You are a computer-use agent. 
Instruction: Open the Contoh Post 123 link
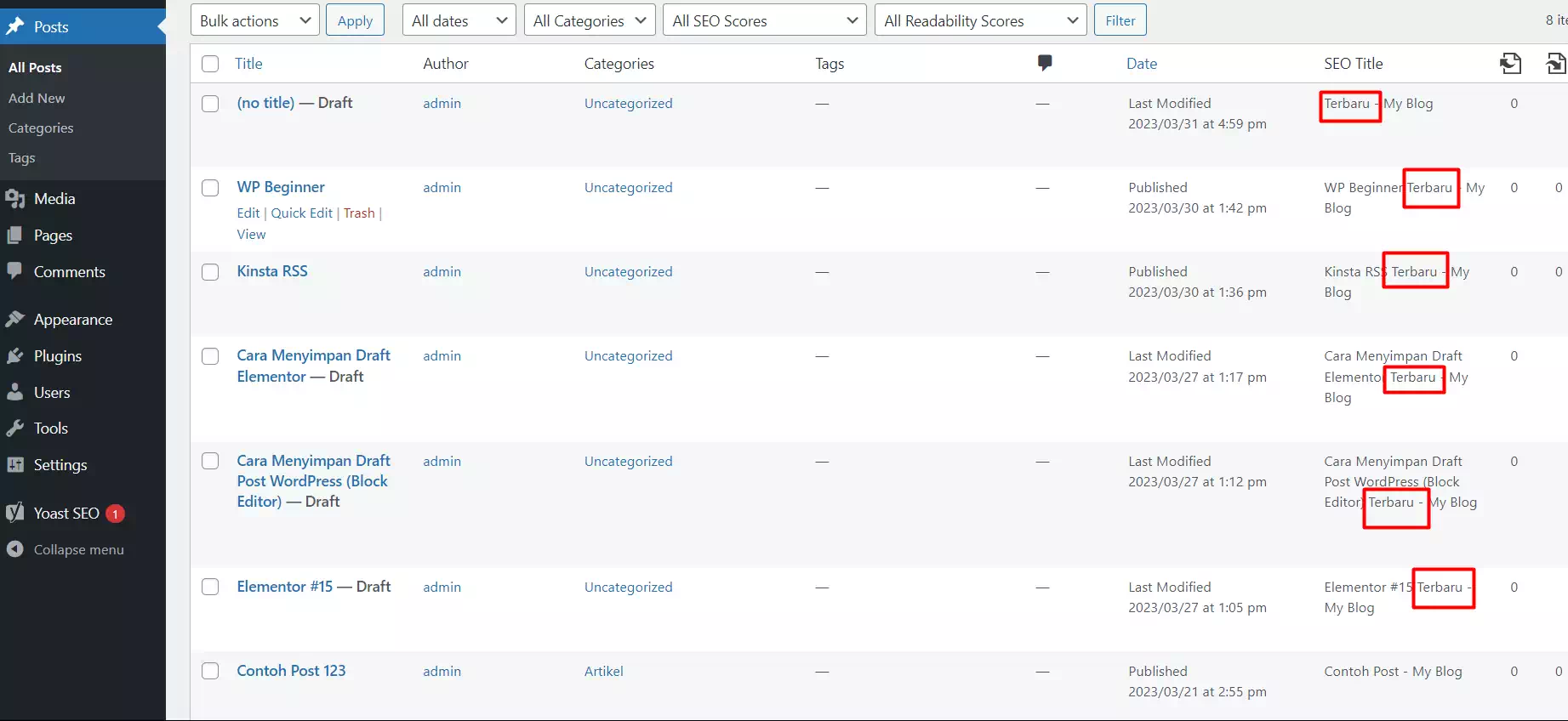click(291, 671)
